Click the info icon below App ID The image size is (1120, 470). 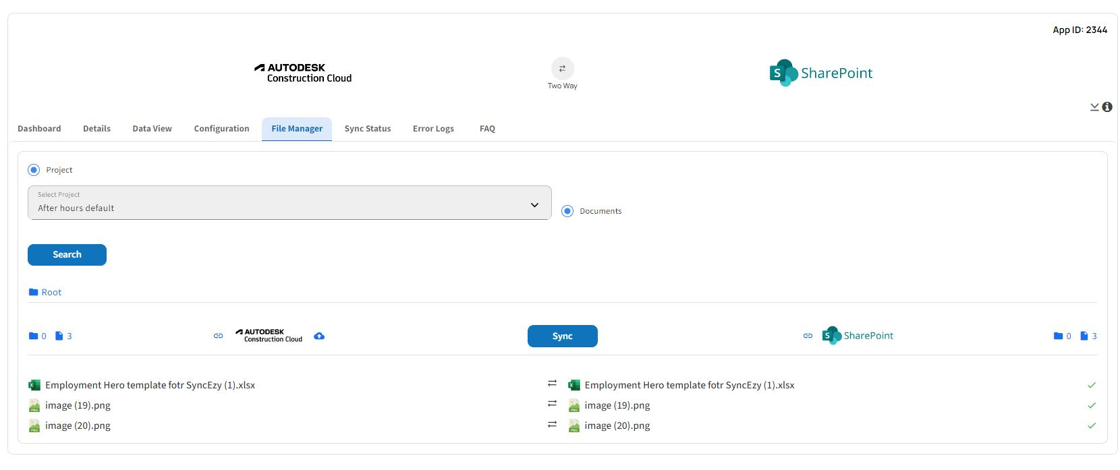[x=1107, y=107]
